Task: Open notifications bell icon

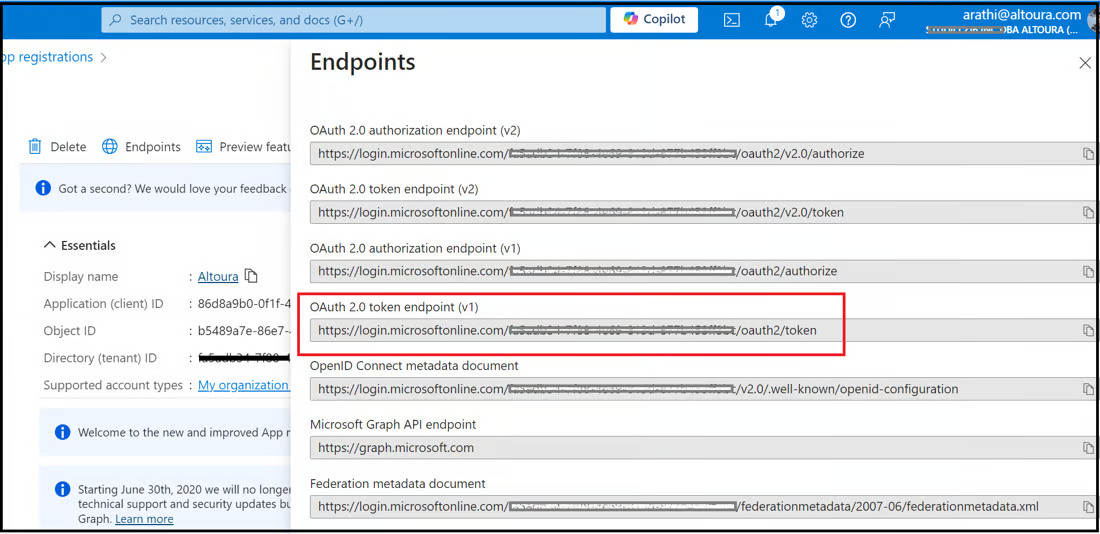Action: [771, 20]
